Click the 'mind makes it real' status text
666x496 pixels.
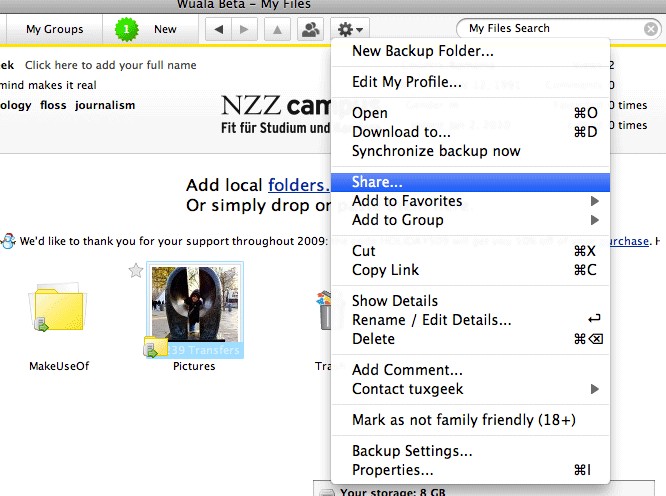click(48, 85)
